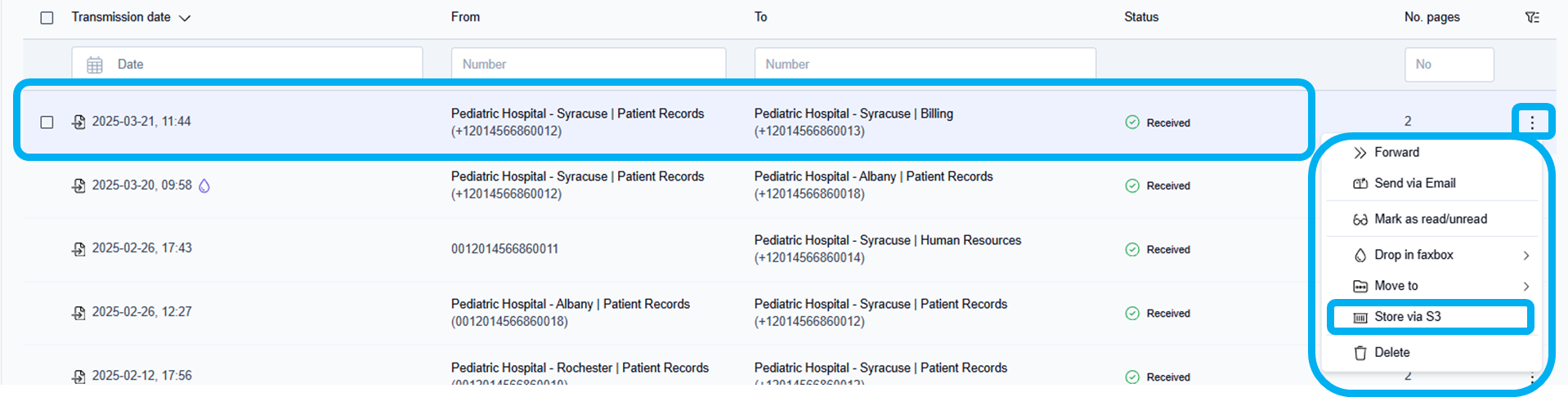Tick the select-all checkbox in the header

[47, 18]
